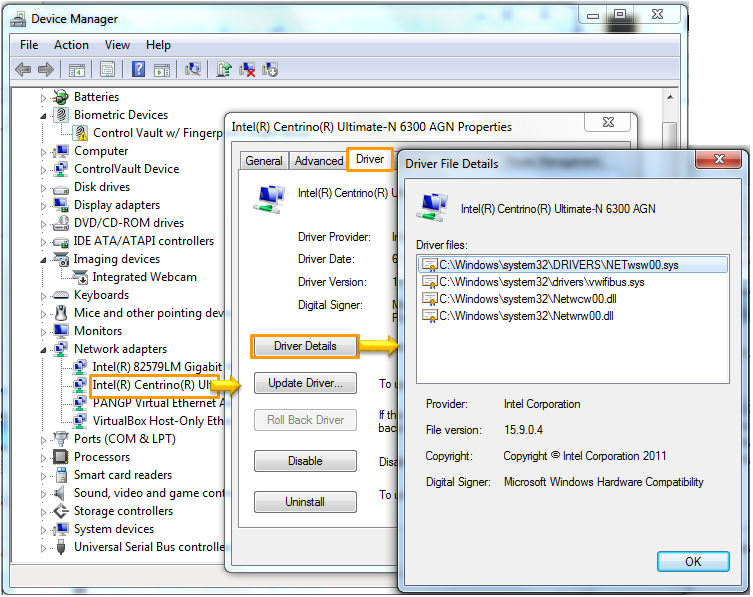The height and width of the screenshot is (597, 753).
Task: Click the Disable device toolbar icon with down arrow
Action: click(270, 69)
